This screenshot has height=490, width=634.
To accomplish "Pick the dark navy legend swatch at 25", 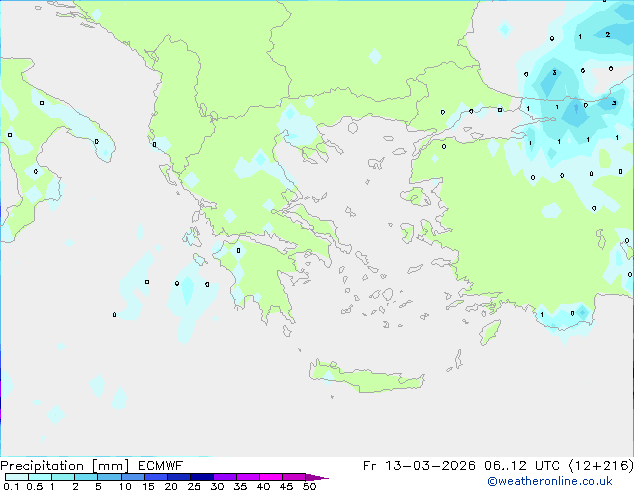I will coord(201,477).
